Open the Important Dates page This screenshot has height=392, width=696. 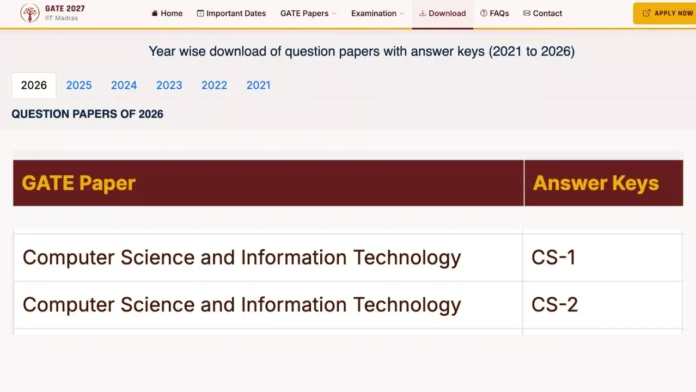coord(231,13)
